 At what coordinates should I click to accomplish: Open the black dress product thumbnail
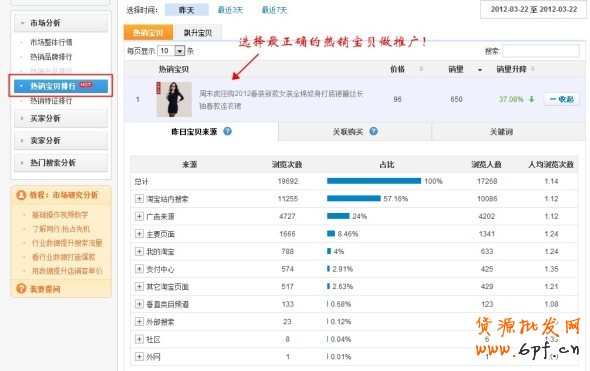pos(174,99)
